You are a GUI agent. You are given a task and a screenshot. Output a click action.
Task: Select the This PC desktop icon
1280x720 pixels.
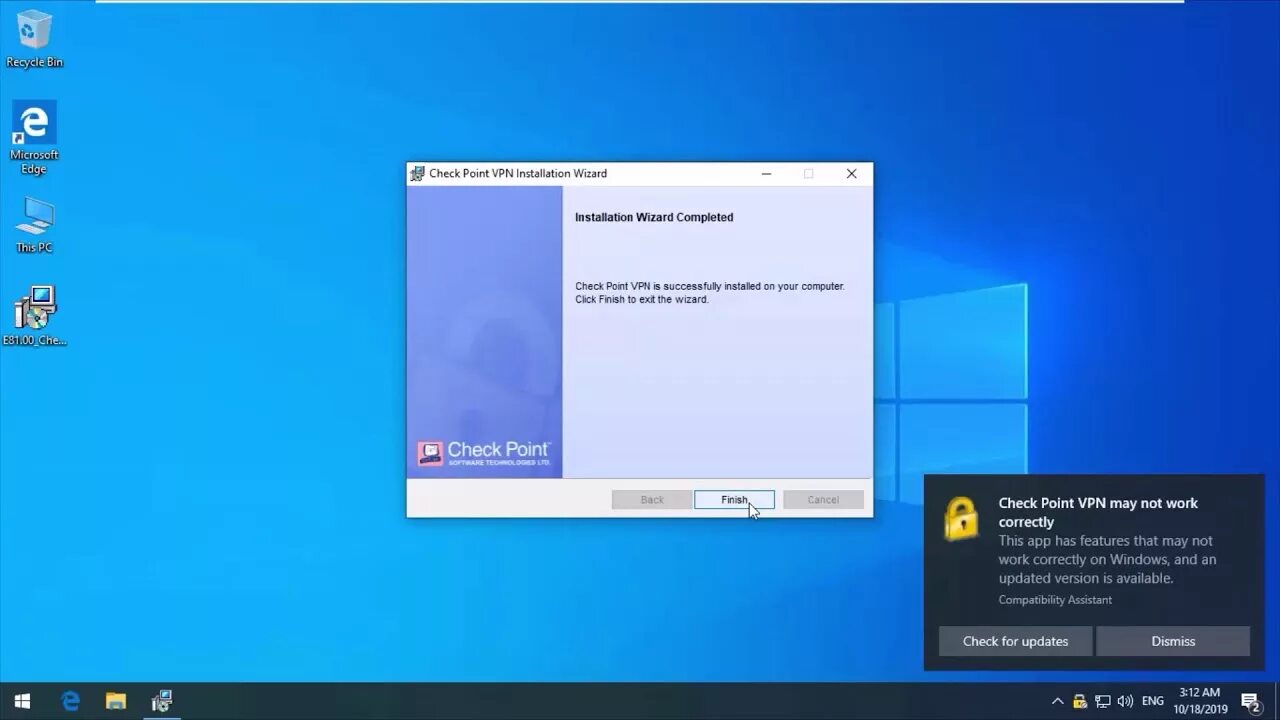[x=34, y=224]
